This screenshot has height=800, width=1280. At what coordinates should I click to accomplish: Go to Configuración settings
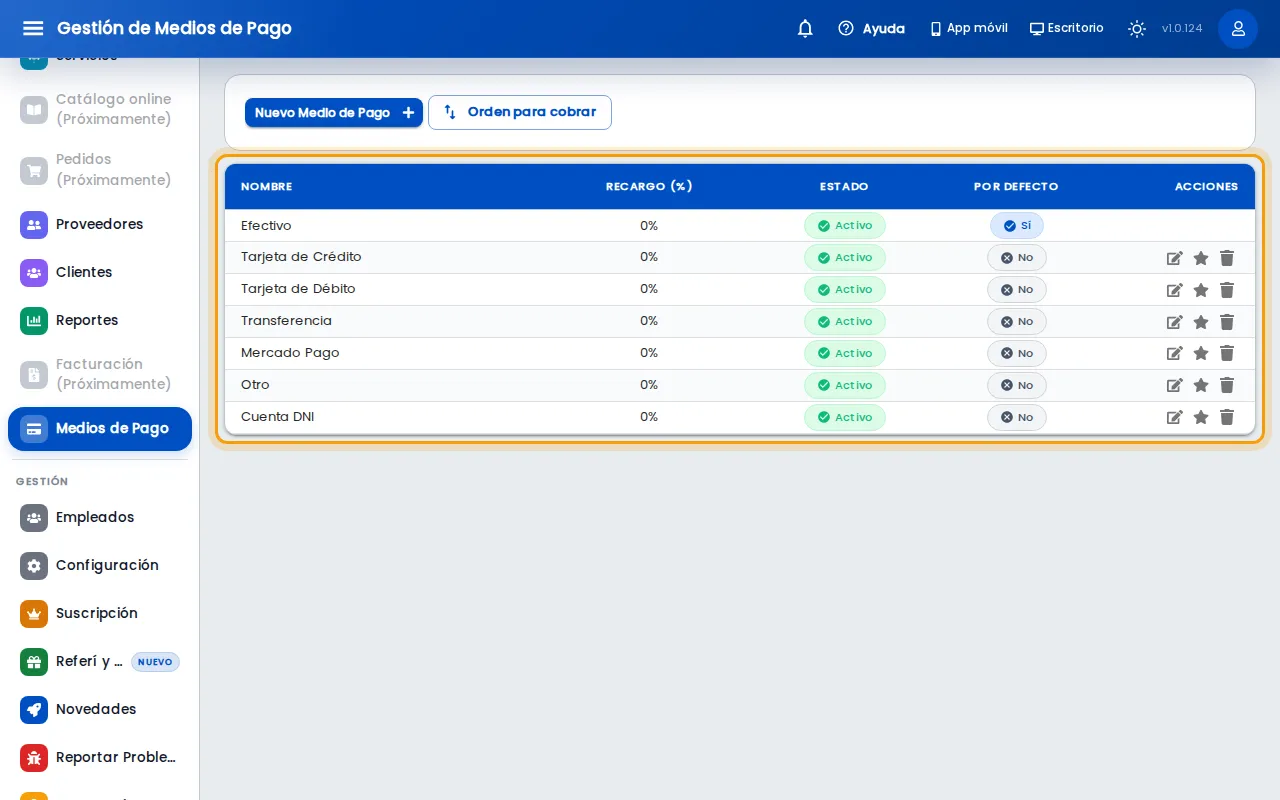click(100, 565)
